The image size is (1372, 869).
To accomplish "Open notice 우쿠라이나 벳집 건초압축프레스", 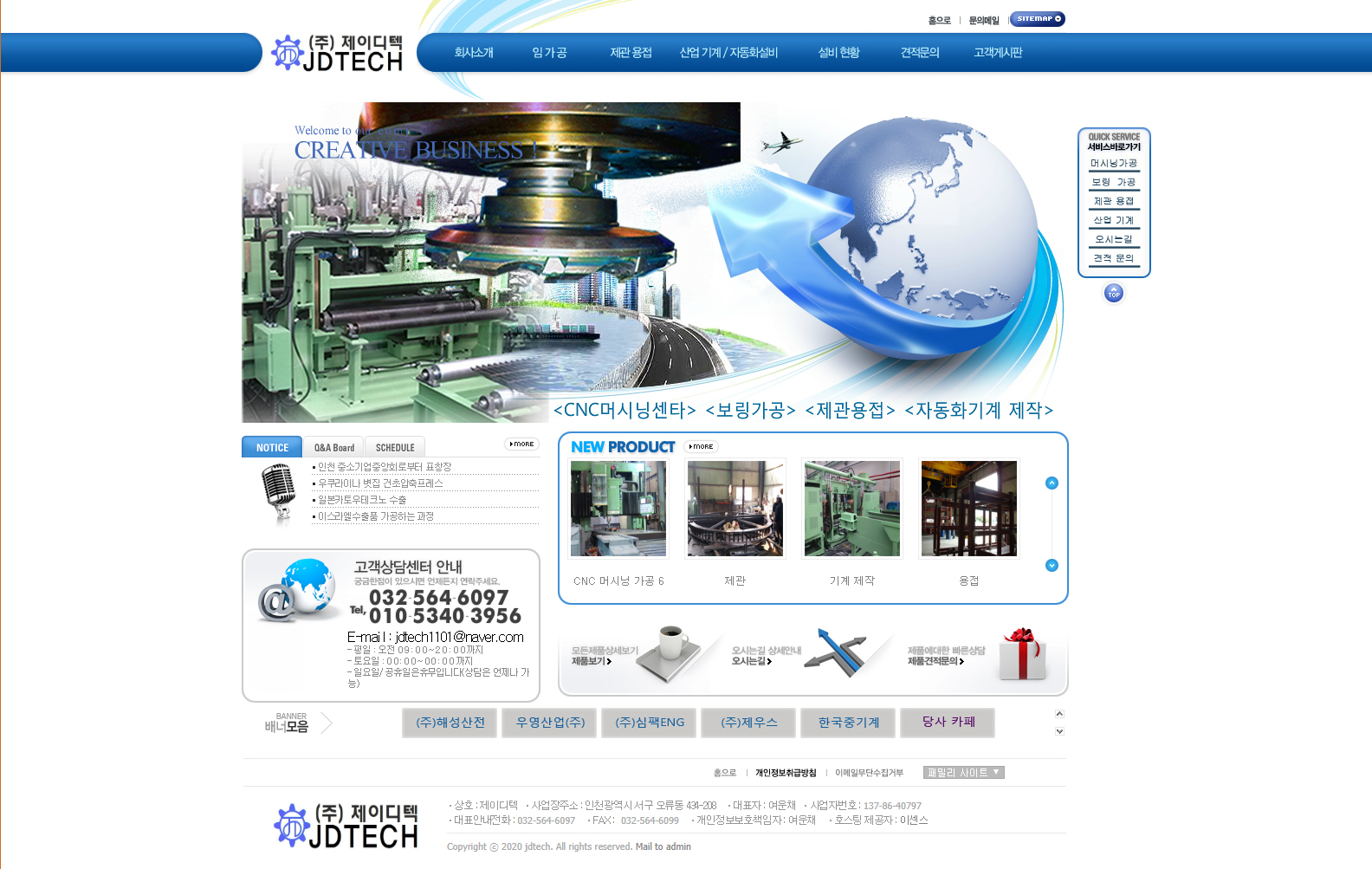I will (x=380, y=483).
